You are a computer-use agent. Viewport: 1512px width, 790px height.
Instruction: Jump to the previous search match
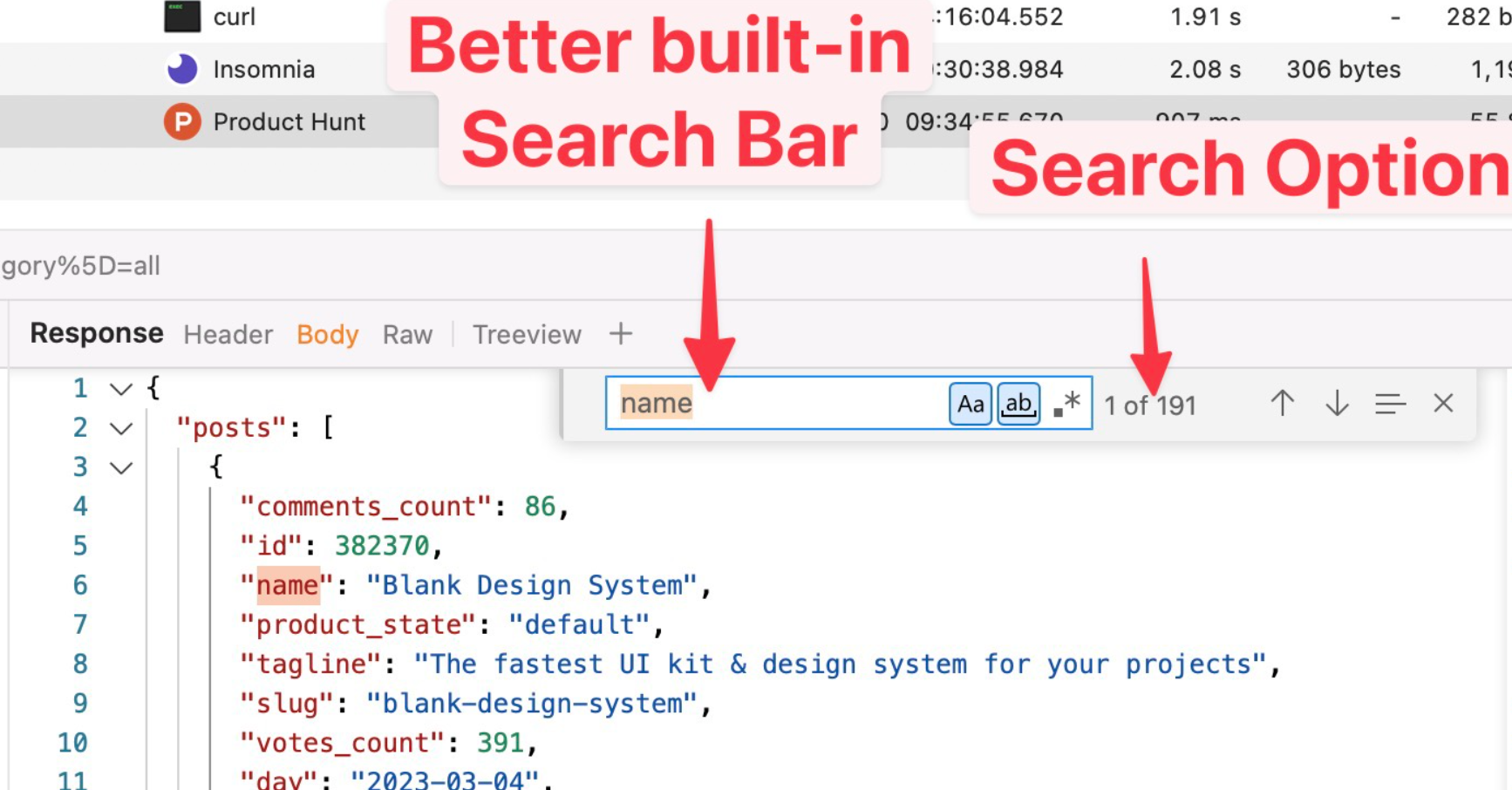[1282, 404]
